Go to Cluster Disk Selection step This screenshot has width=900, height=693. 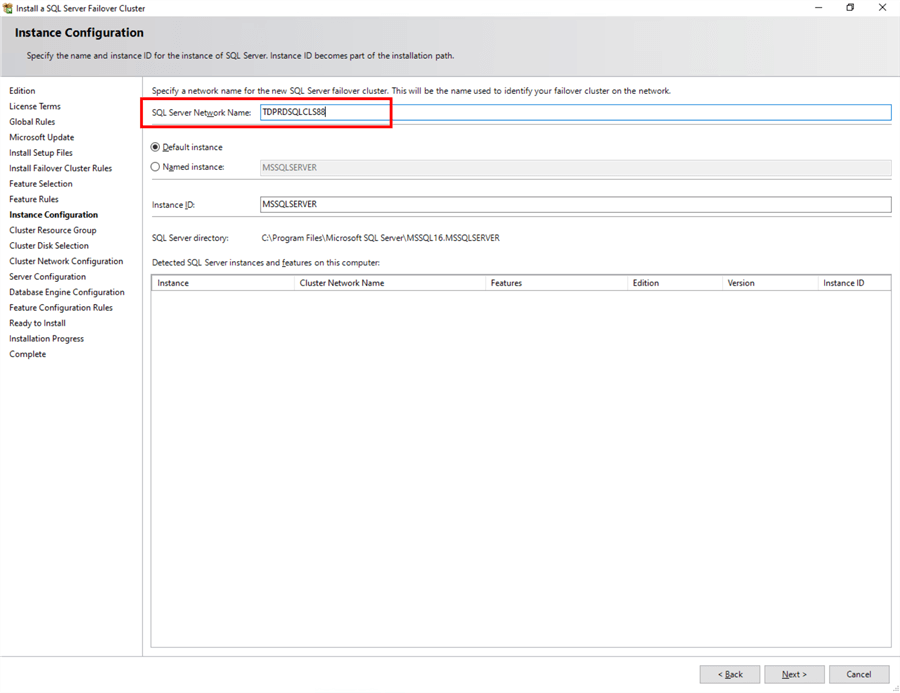coord(49,246)
